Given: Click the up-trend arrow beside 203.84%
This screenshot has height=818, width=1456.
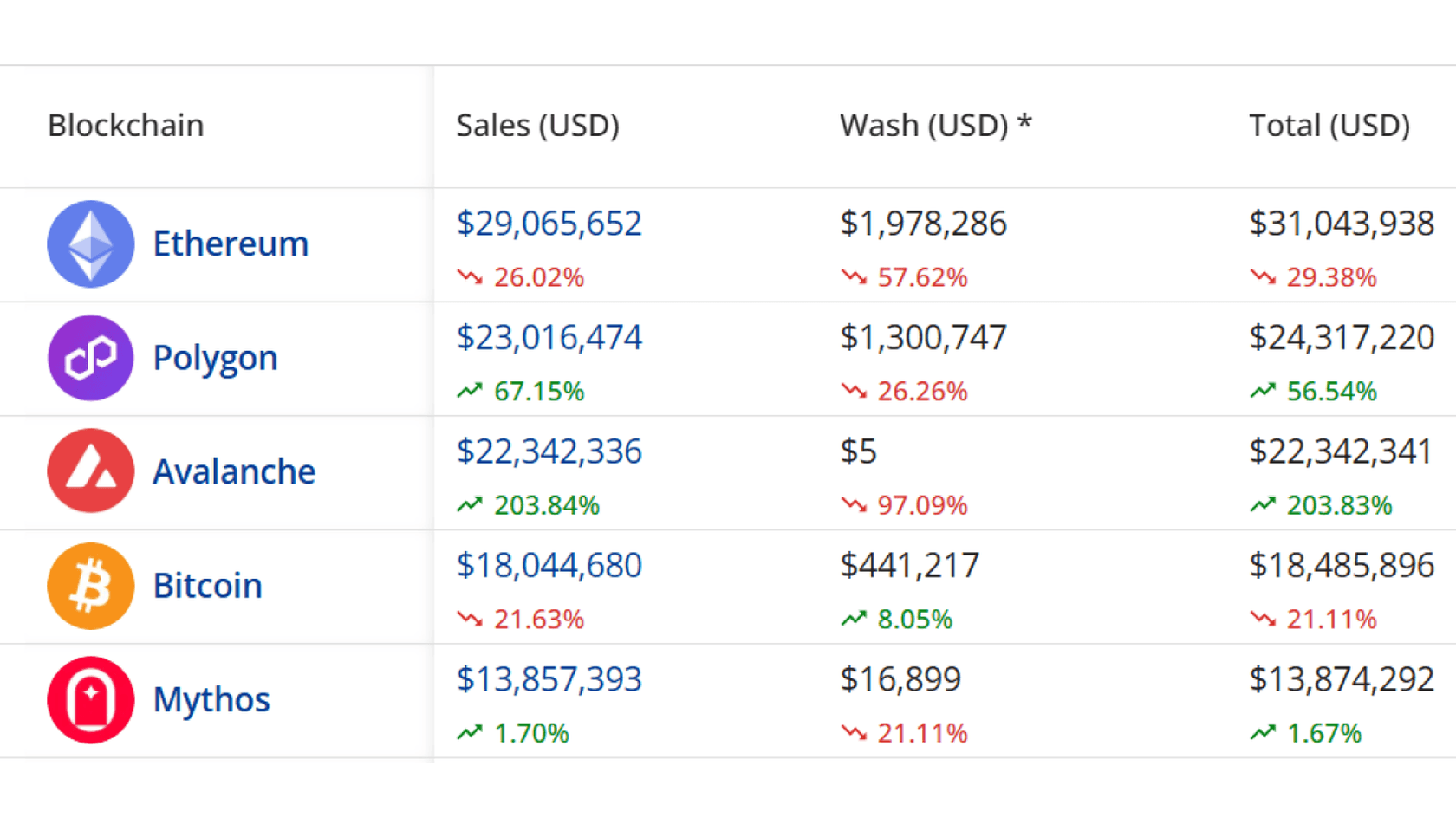Looking at the screenshot, I should coord(470,504).
